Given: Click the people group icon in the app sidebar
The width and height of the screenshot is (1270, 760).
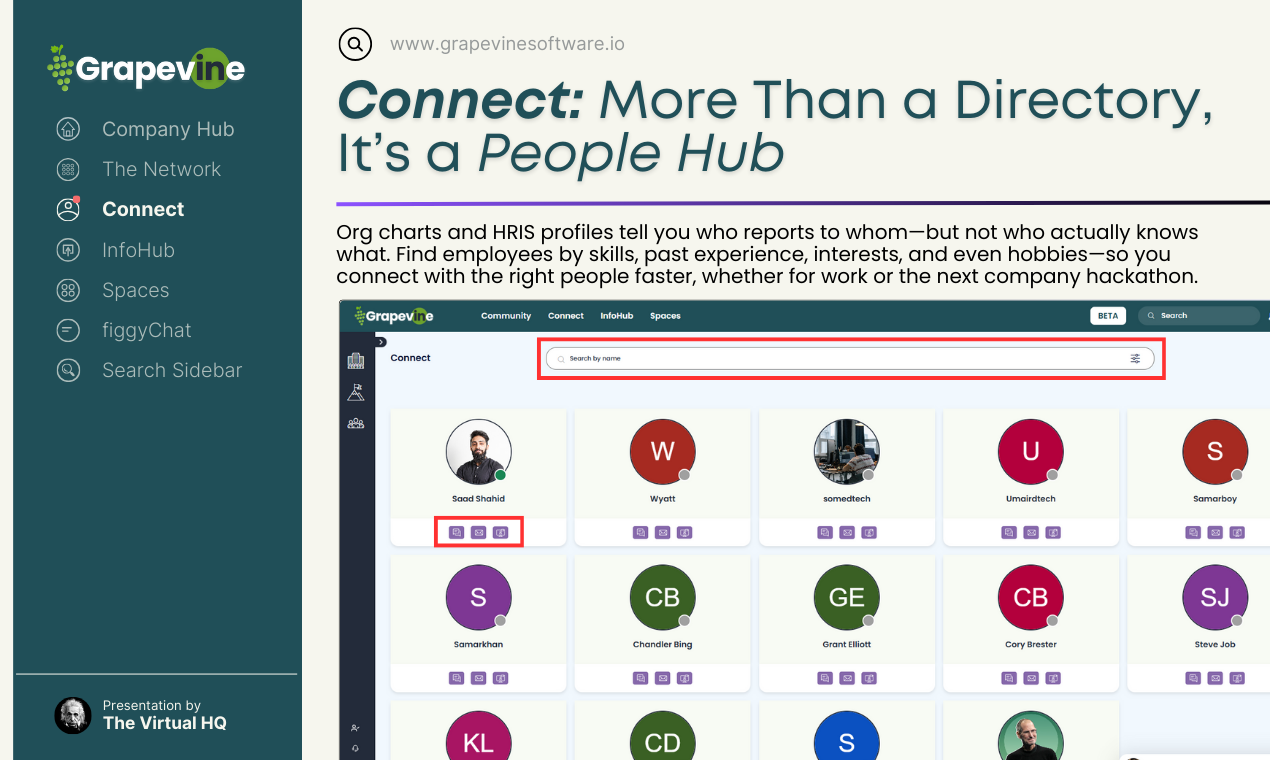Looking at the screenshot, I should click(355, 424).
